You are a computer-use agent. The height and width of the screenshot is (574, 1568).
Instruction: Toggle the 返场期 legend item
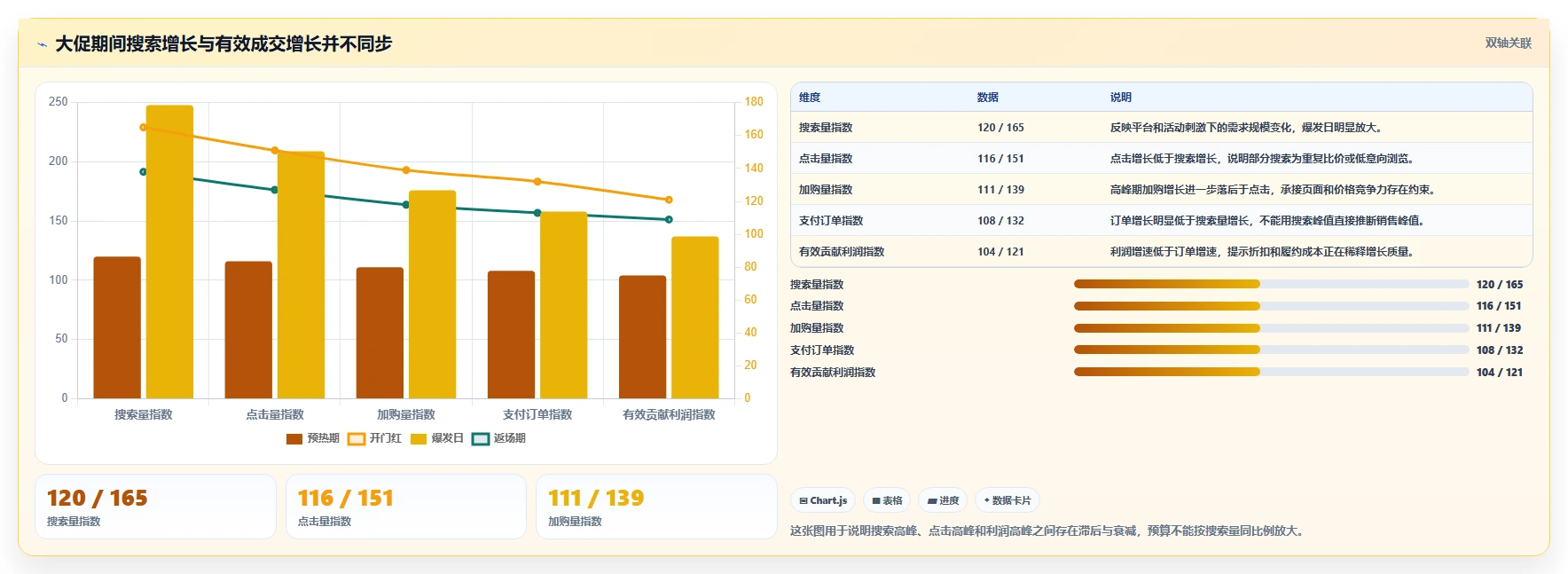point(498,438)
